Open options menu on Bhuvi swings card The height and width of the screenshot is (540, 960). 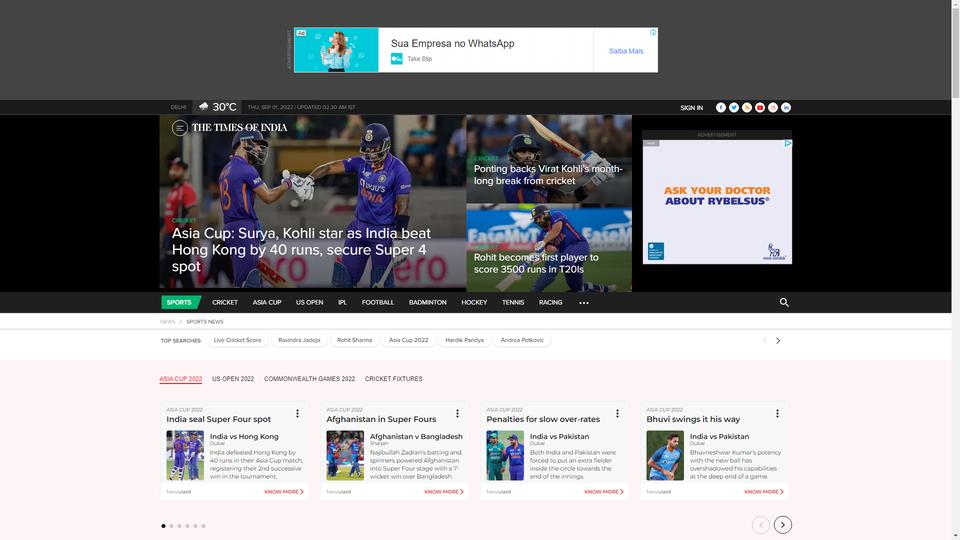pyautogui.click(x=778, y=414)
